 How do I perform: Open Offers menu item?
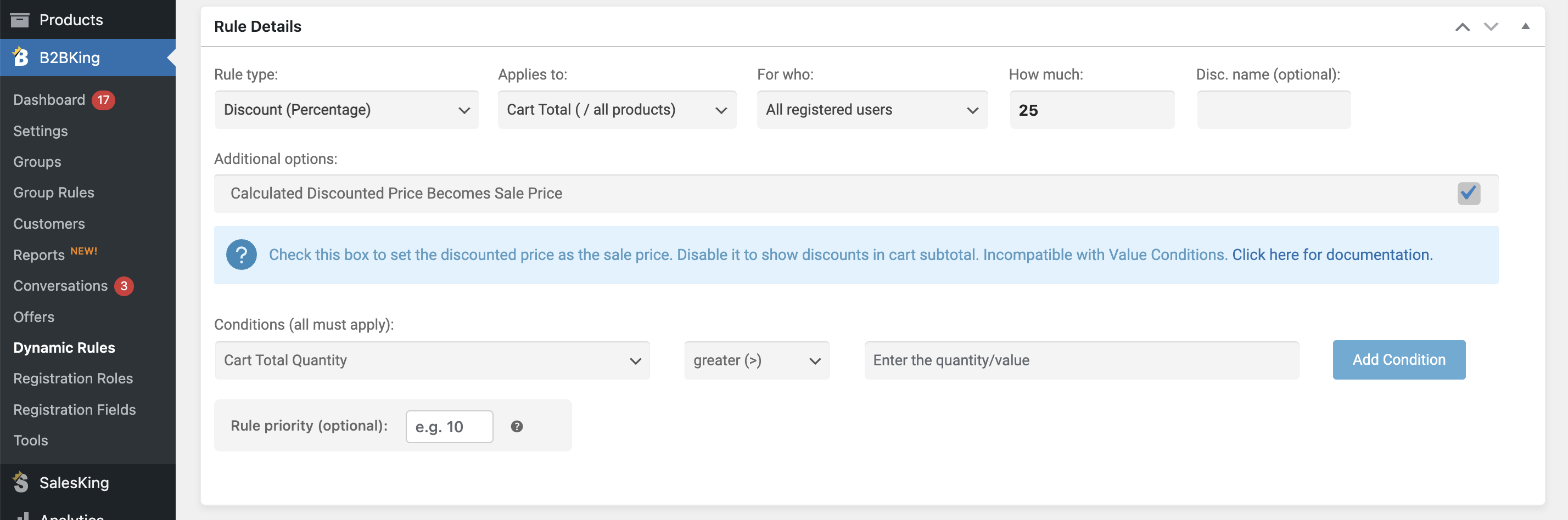(33, 317)
